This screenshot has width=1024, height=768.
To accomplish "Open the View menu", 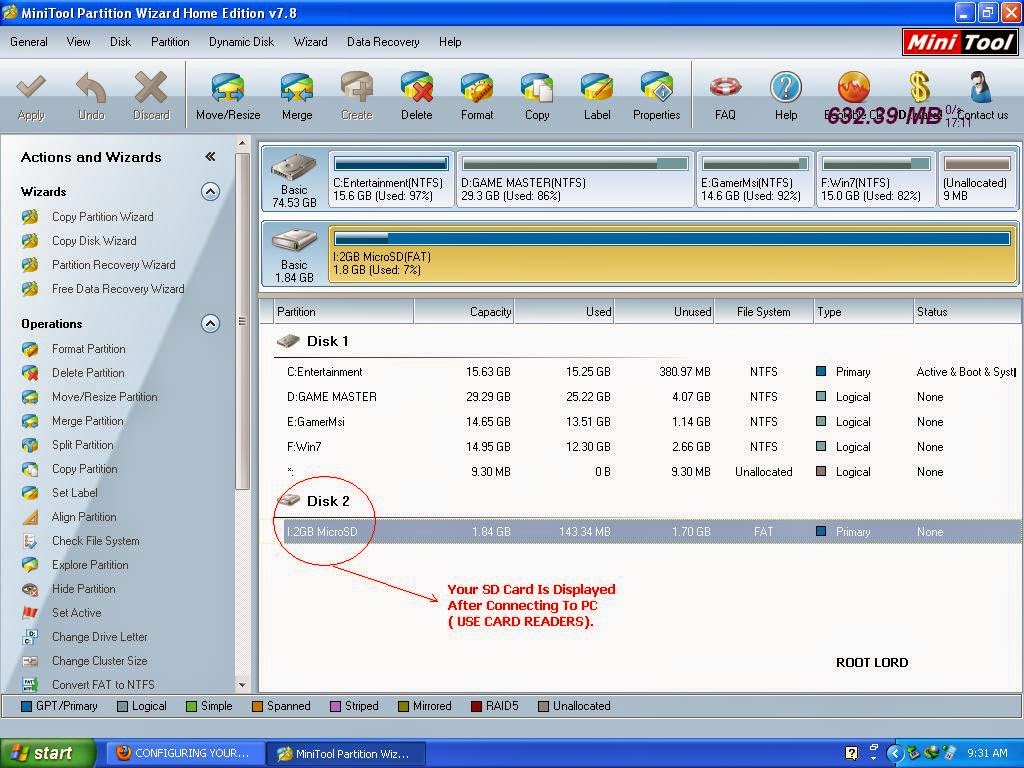I will (78, 42).
